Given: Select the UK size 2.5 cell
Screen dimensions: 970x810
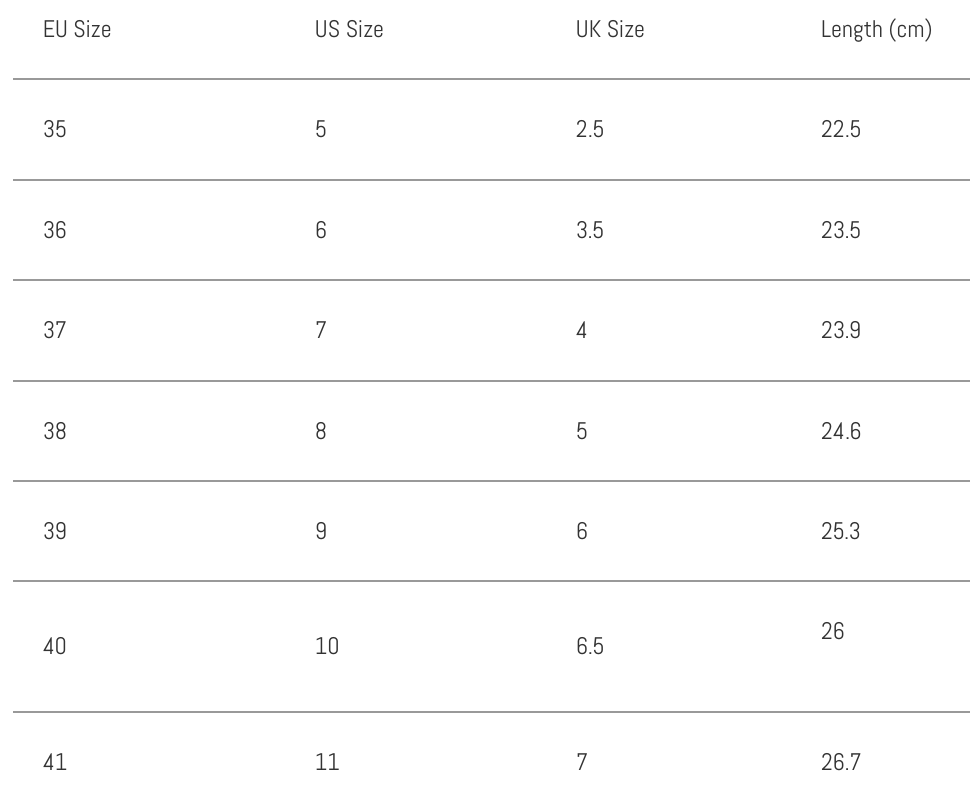Looking at the screenshot, I should point(589,130).
